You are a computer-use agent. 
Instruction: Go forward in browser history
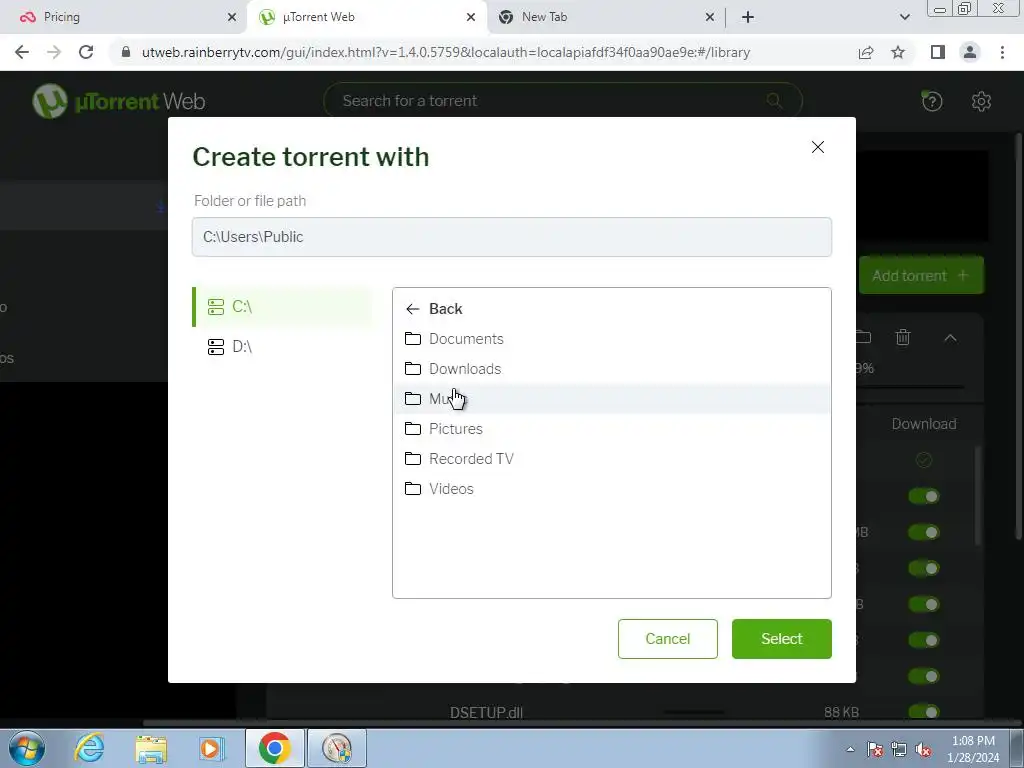pos(54,52)
